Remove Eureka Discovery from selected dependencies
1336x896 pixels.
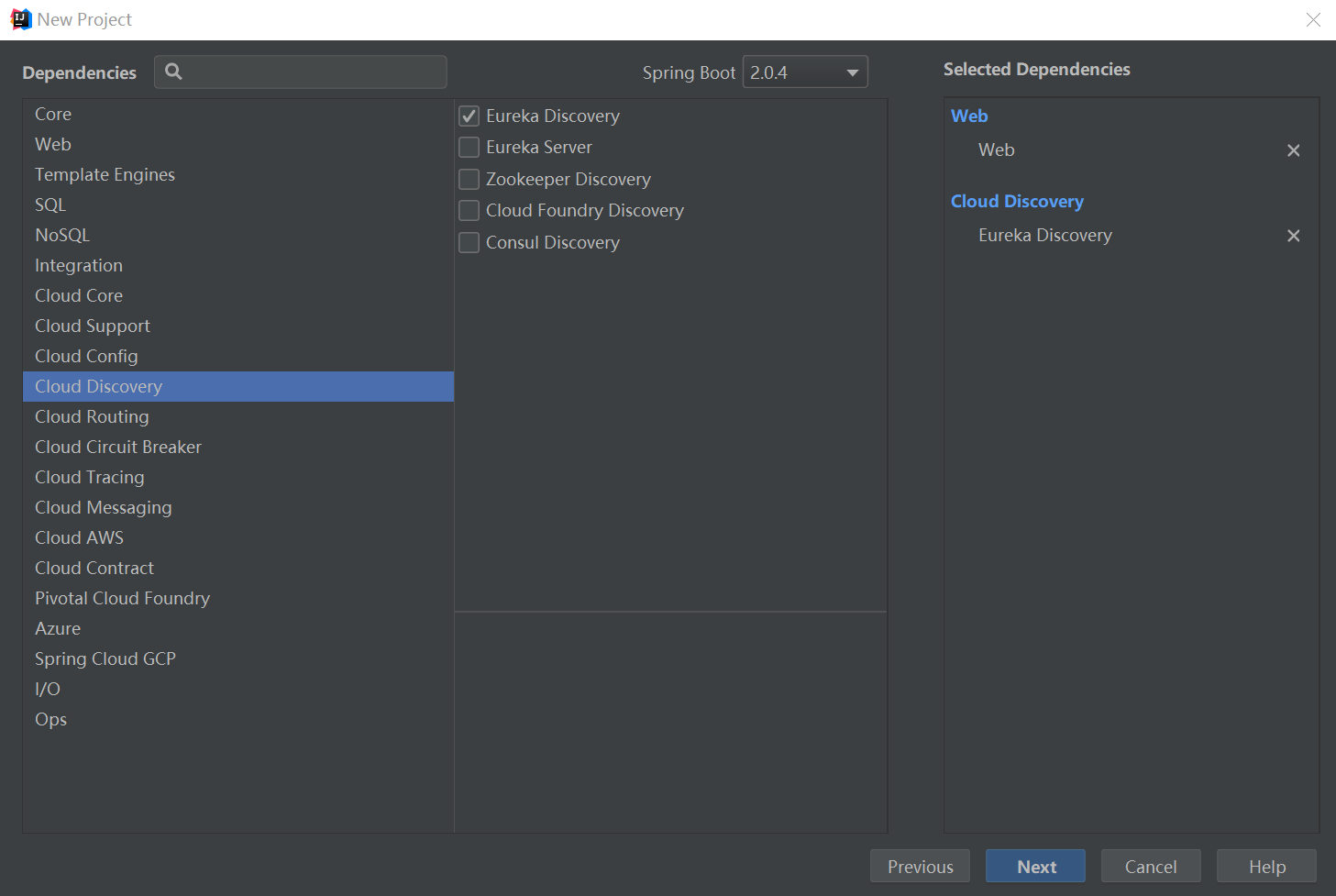click(1293, 236)
